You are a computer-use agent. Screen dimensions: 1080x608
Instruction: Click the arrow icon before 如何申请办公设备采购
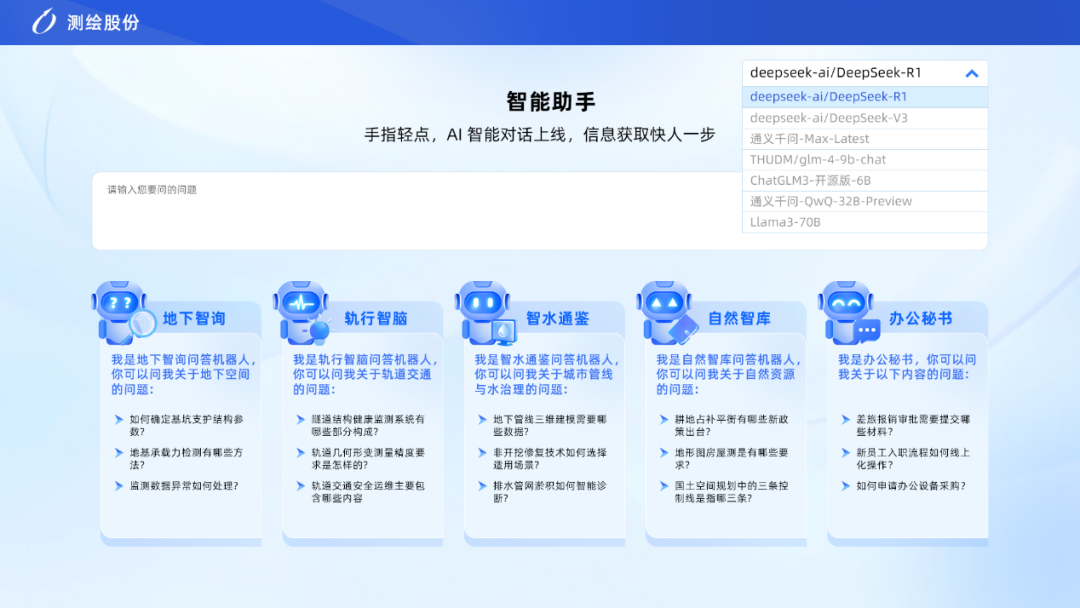[x=847, y=487]
